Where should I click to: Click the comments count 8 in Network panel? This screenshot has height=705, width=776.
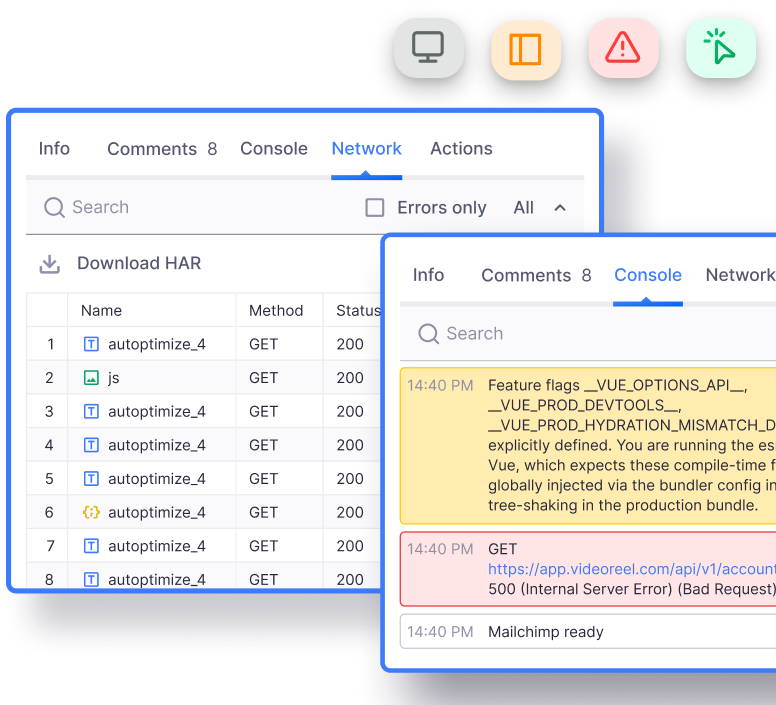tap(212, 149)
